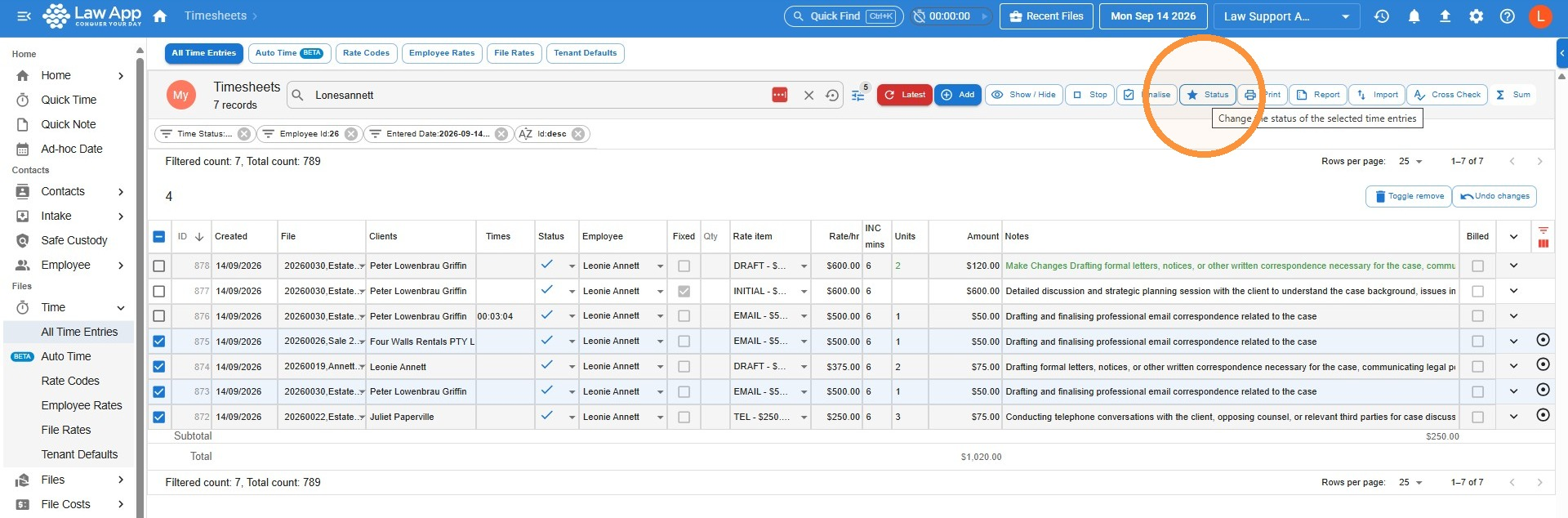Click the Undo changes button
The image size is (1568, 518).
tap(1494, 196)
